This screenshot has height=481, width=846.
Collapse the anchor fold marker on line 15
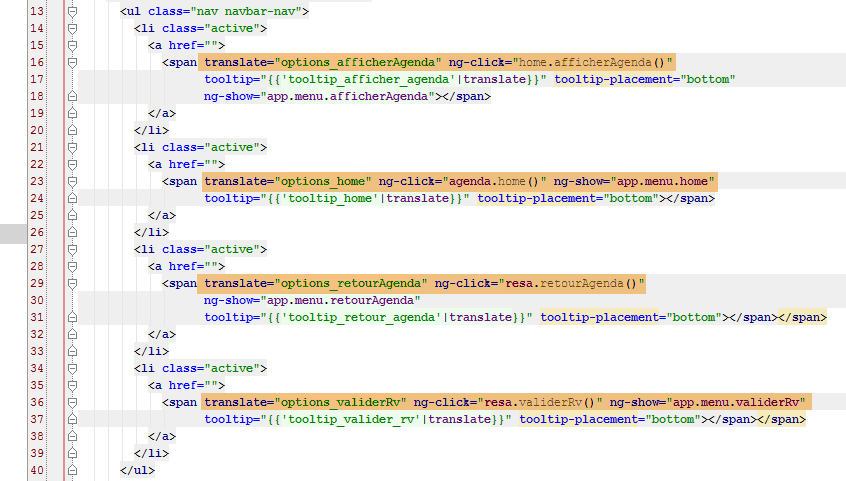click(72, 45)
